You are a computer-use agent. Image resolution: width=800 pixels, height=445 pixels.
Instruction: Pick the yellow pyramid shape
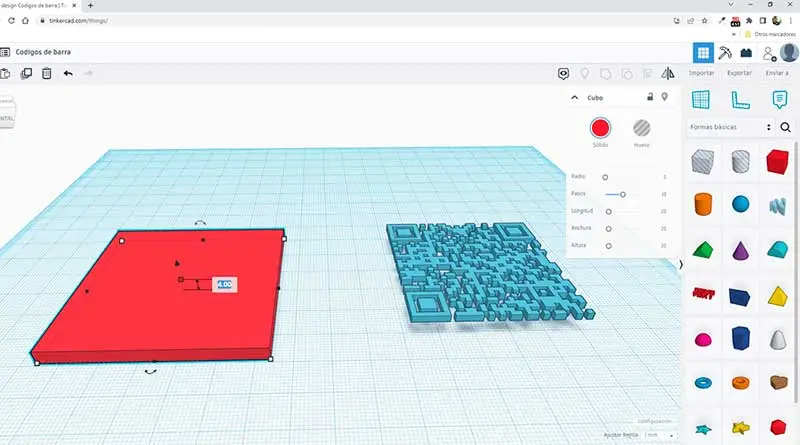click(x=778, y=296)
